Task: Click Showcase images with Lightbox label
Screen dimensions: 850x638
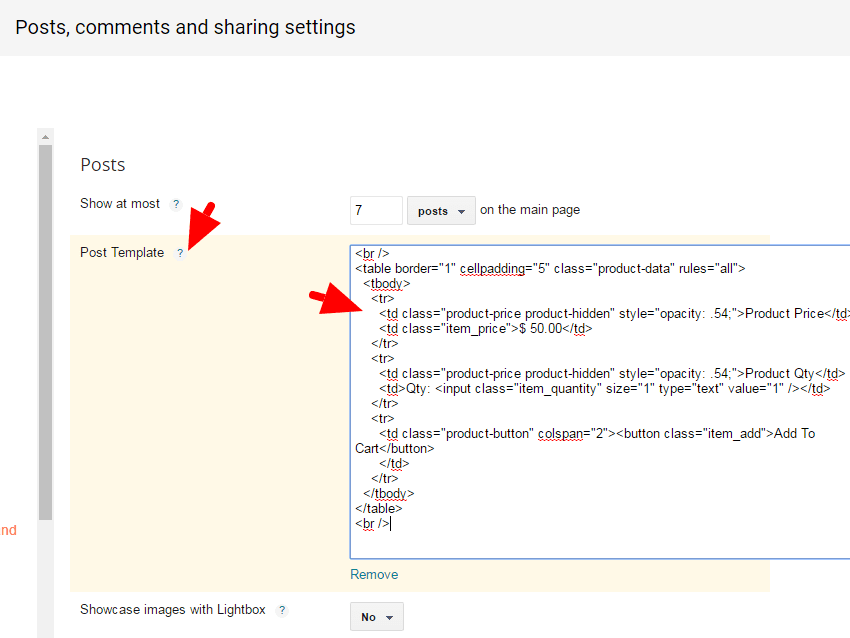Action: point(173,610)
